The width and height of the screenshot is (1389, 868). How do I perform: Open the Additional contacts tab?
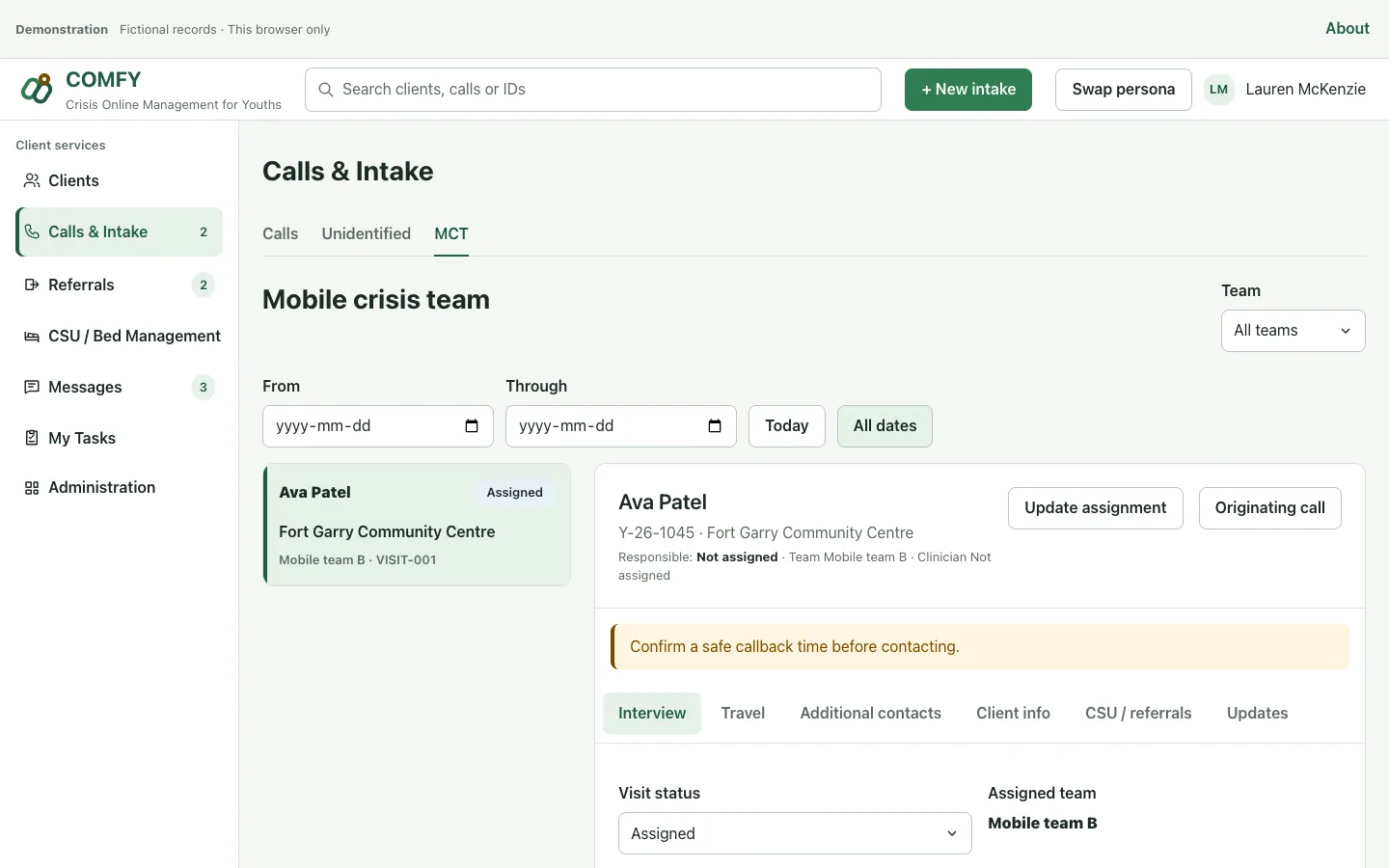coord(870,714)
